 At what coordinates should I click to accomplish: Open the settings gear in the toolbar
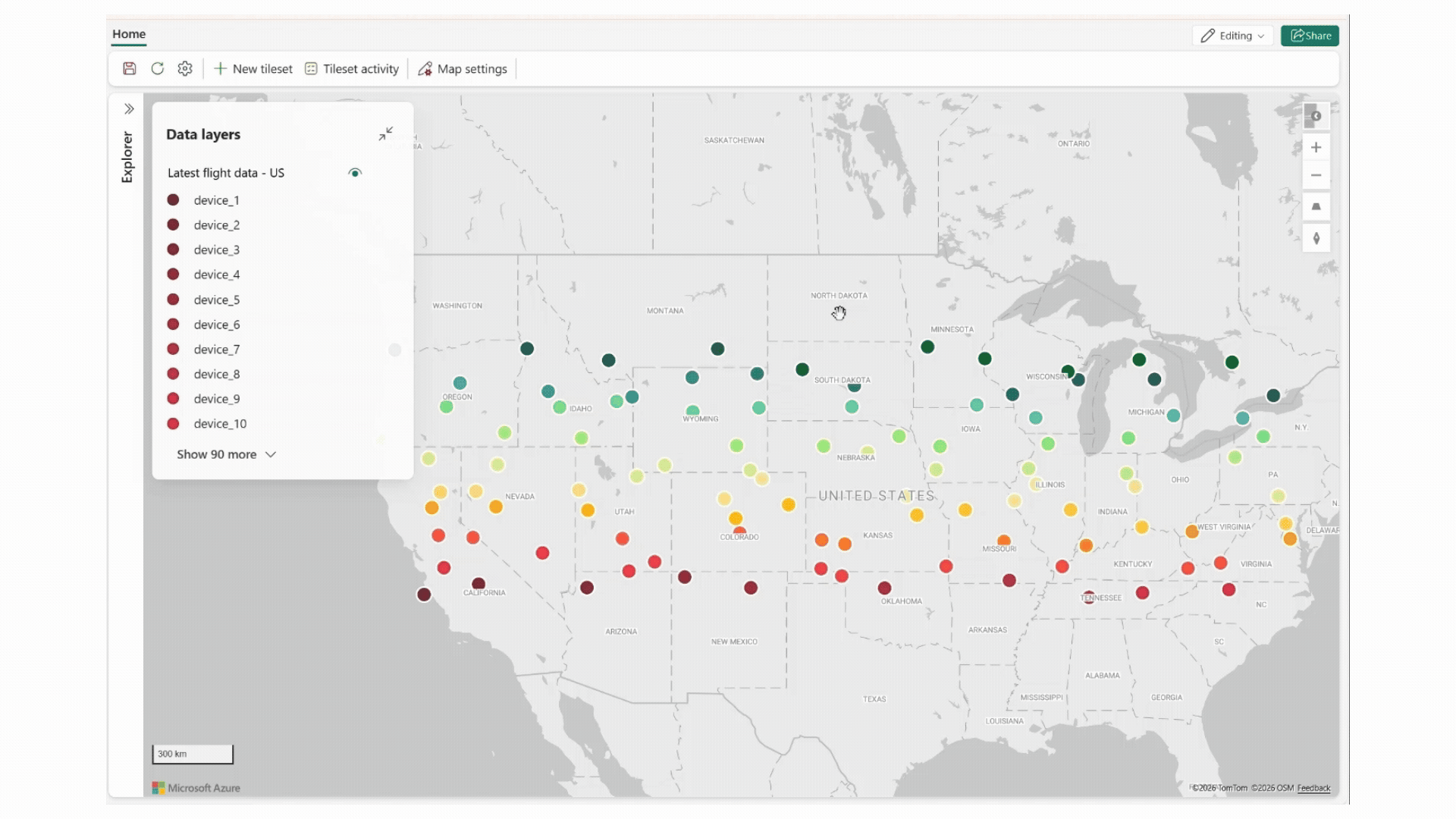184,68
